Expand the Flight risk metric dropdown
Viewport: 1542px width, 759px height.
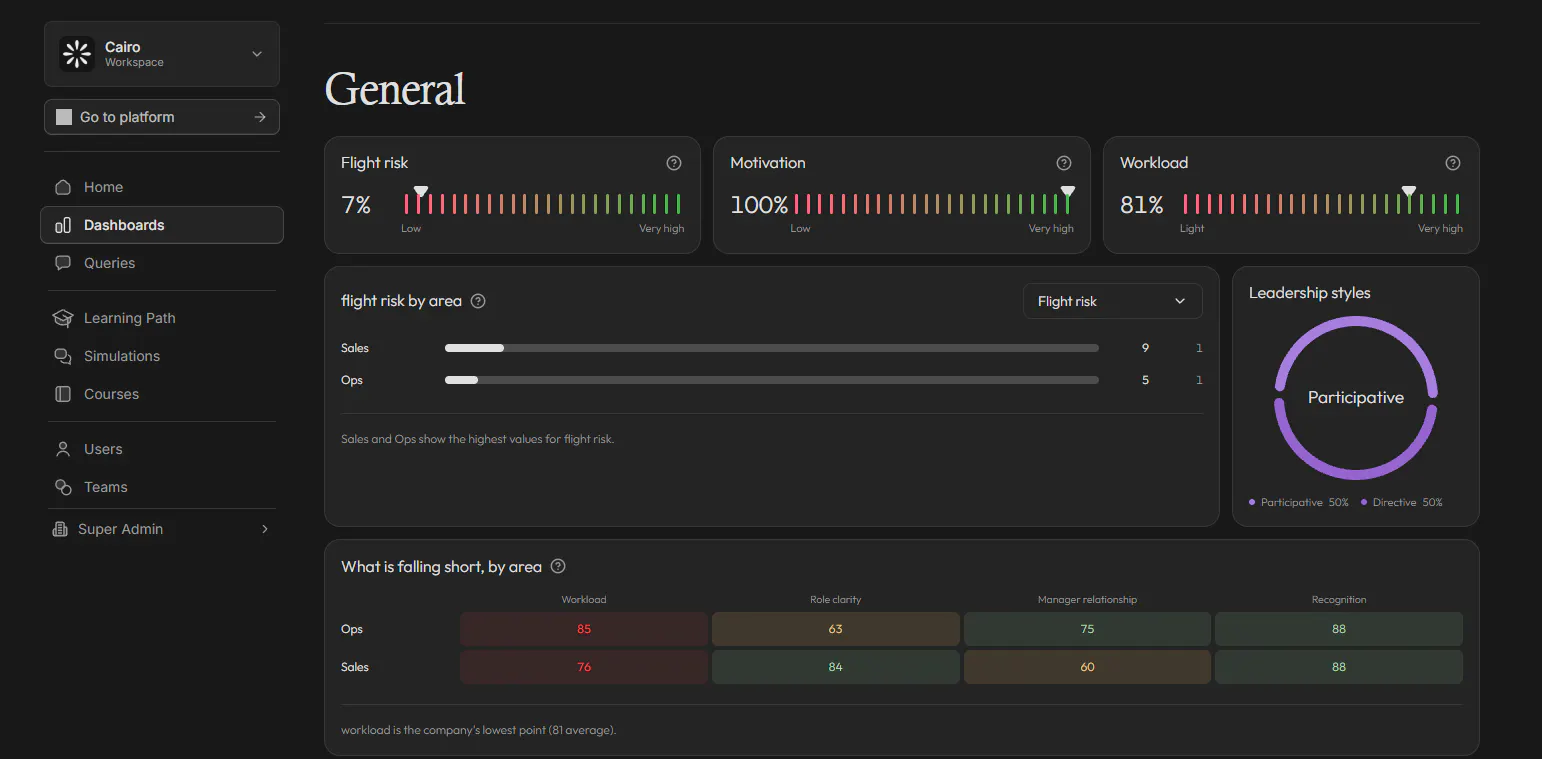[1112, 301]
